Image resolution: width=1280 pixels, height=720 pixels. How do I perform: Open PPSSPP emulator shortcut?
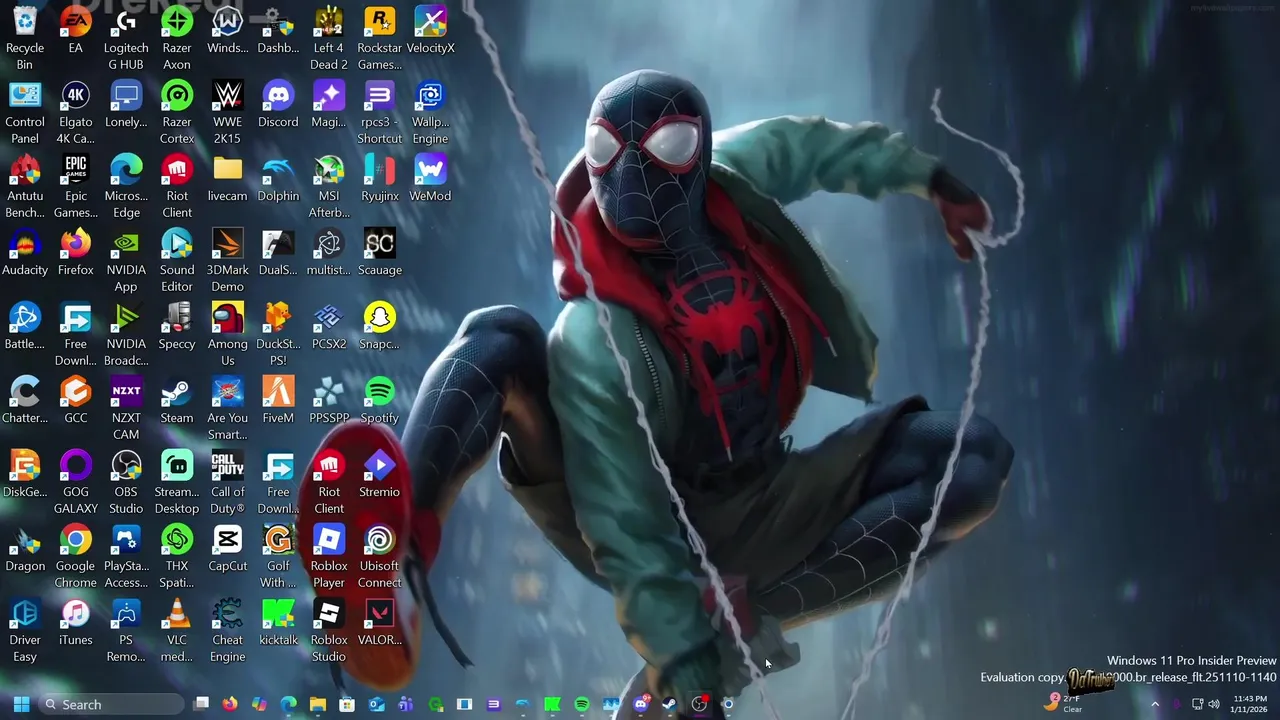tap(329, 400)
